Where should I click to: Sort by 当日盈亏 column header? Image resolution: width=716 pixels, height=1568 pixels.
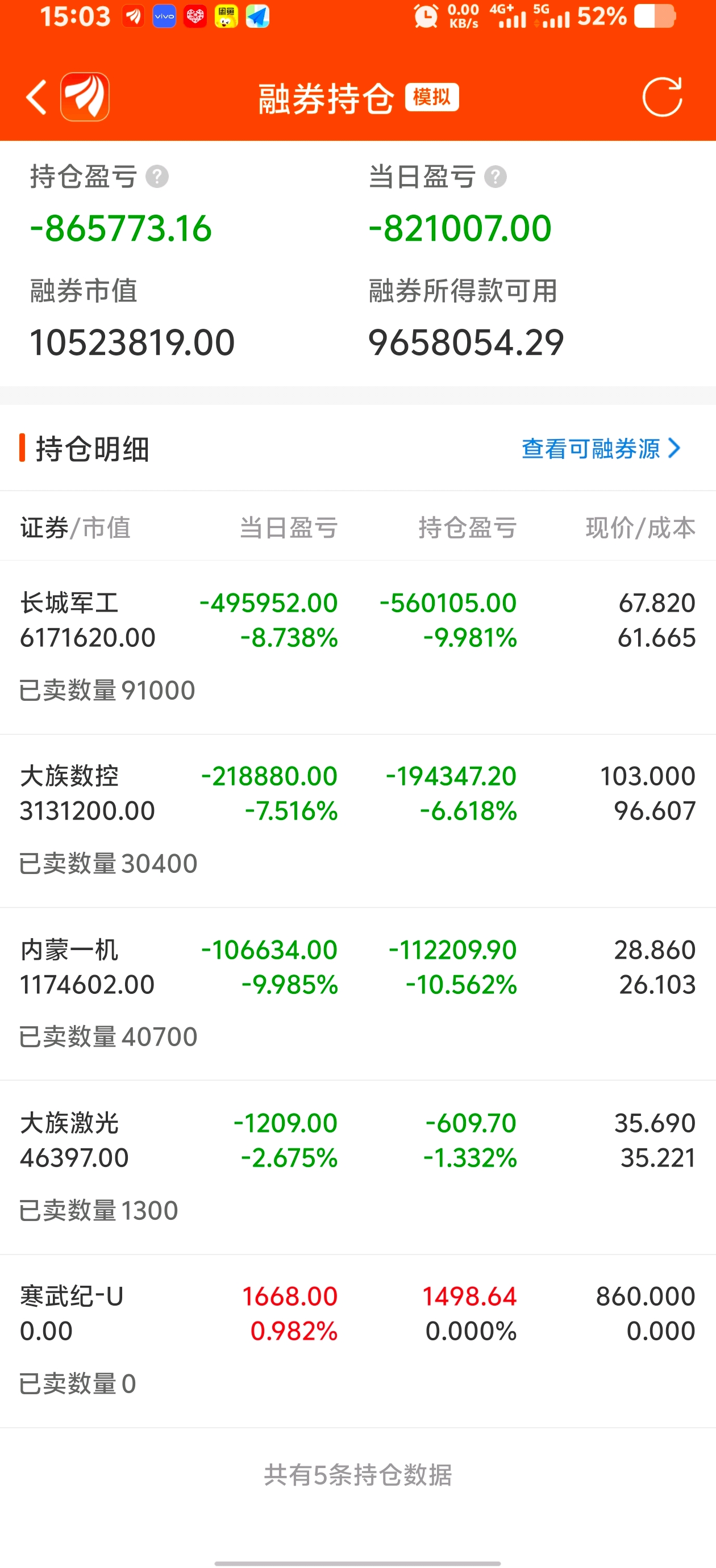pyautogui.click(x=289, y=527)
